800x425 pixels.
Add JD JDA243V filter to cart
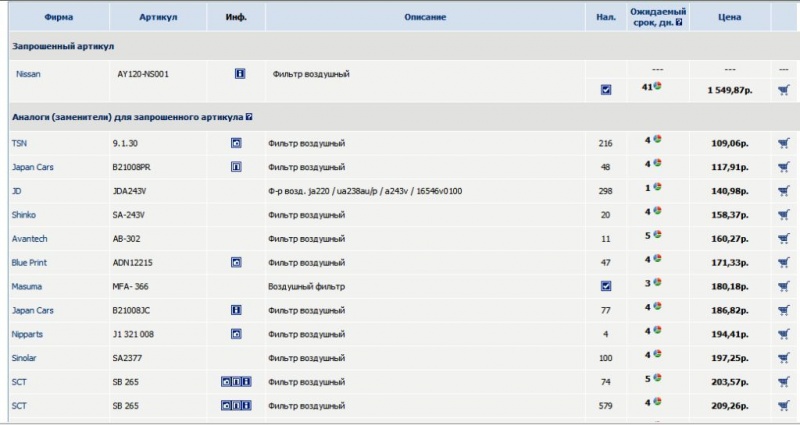coord(783,191)
